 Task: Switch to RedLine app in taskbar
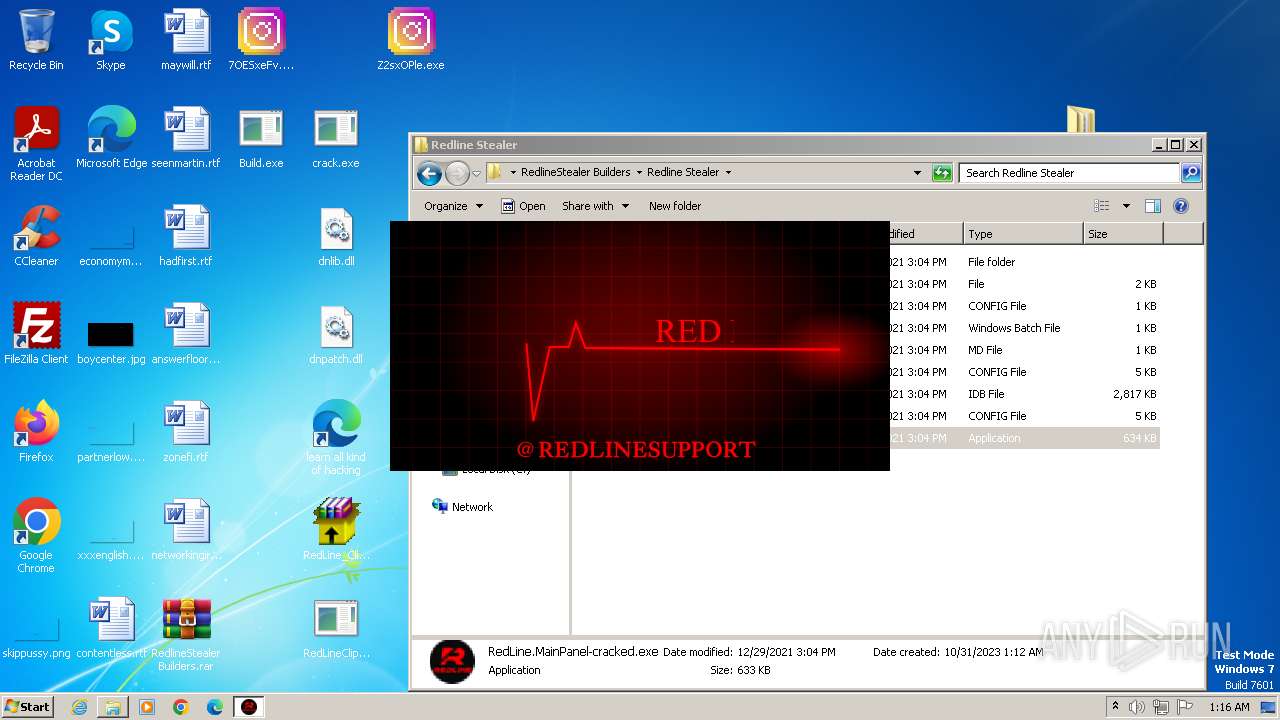248,707
